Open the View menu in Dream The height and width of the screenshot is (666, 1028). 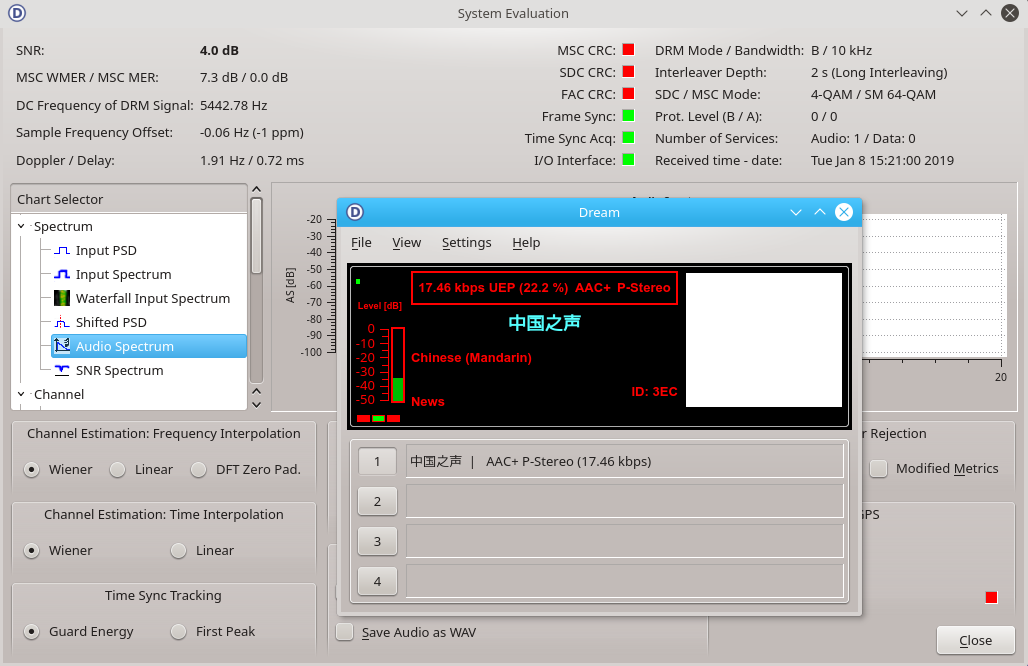click(x=406, y=243)
